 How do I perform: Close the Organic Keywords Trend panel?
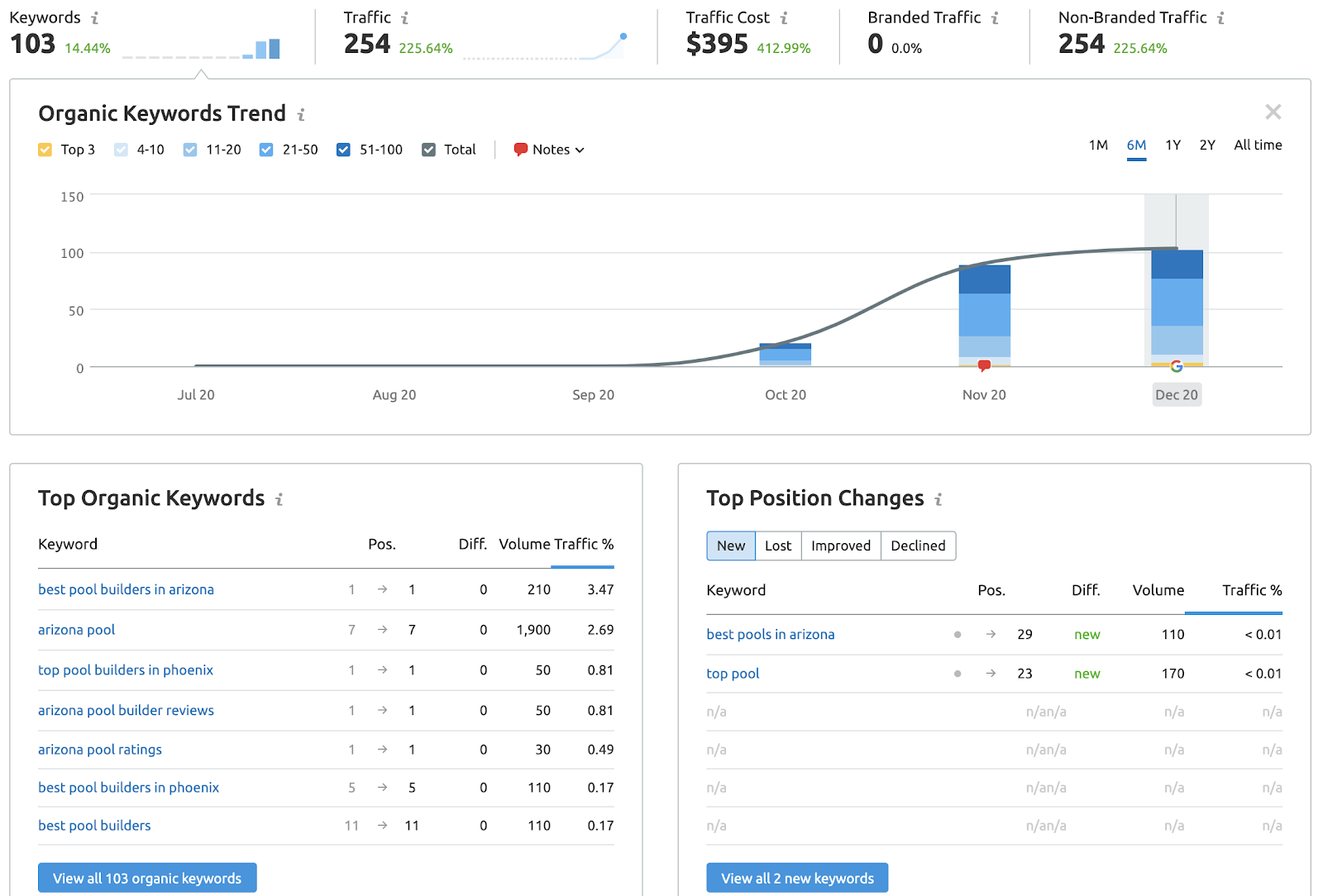click(x=1273, y=112)
